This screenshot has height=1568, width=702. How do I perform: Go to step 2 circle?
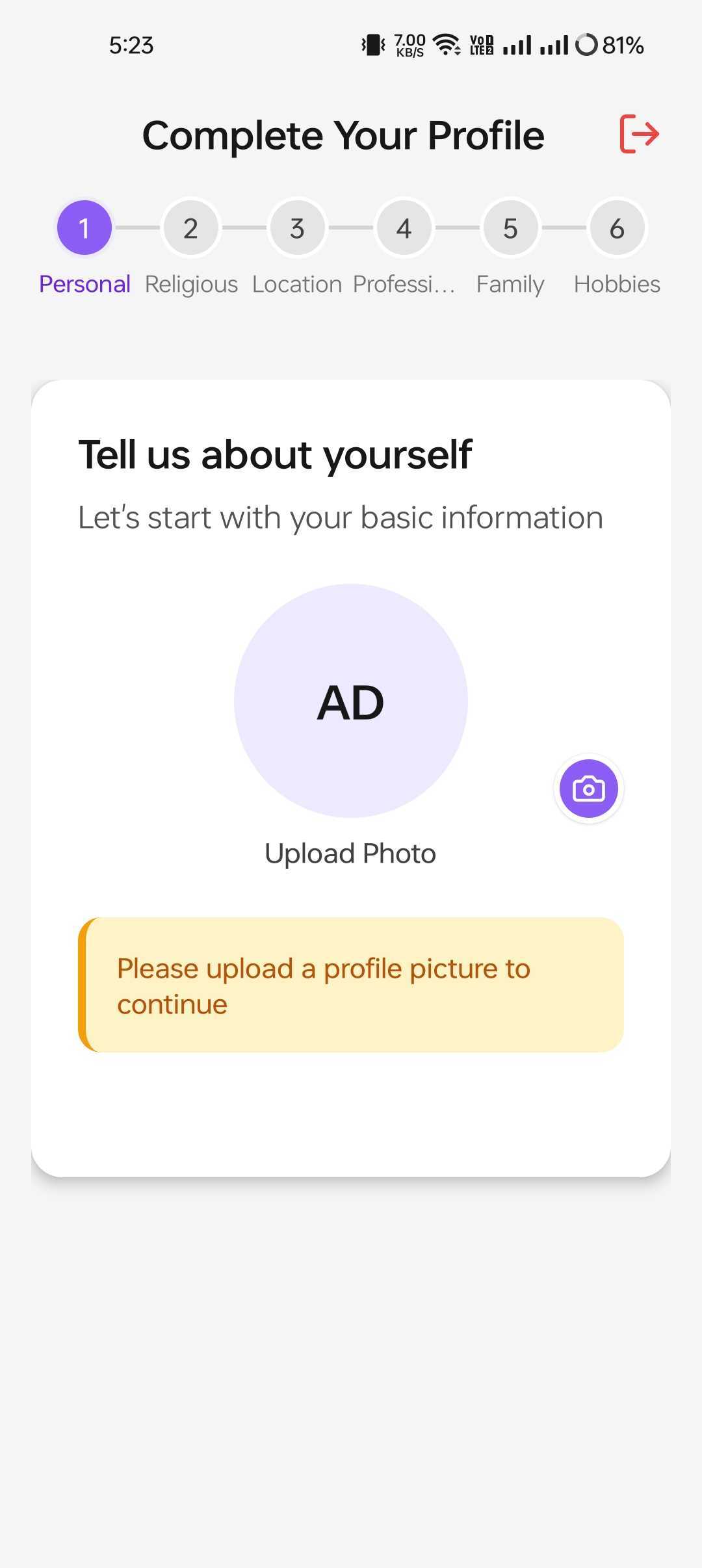(190, 228)
